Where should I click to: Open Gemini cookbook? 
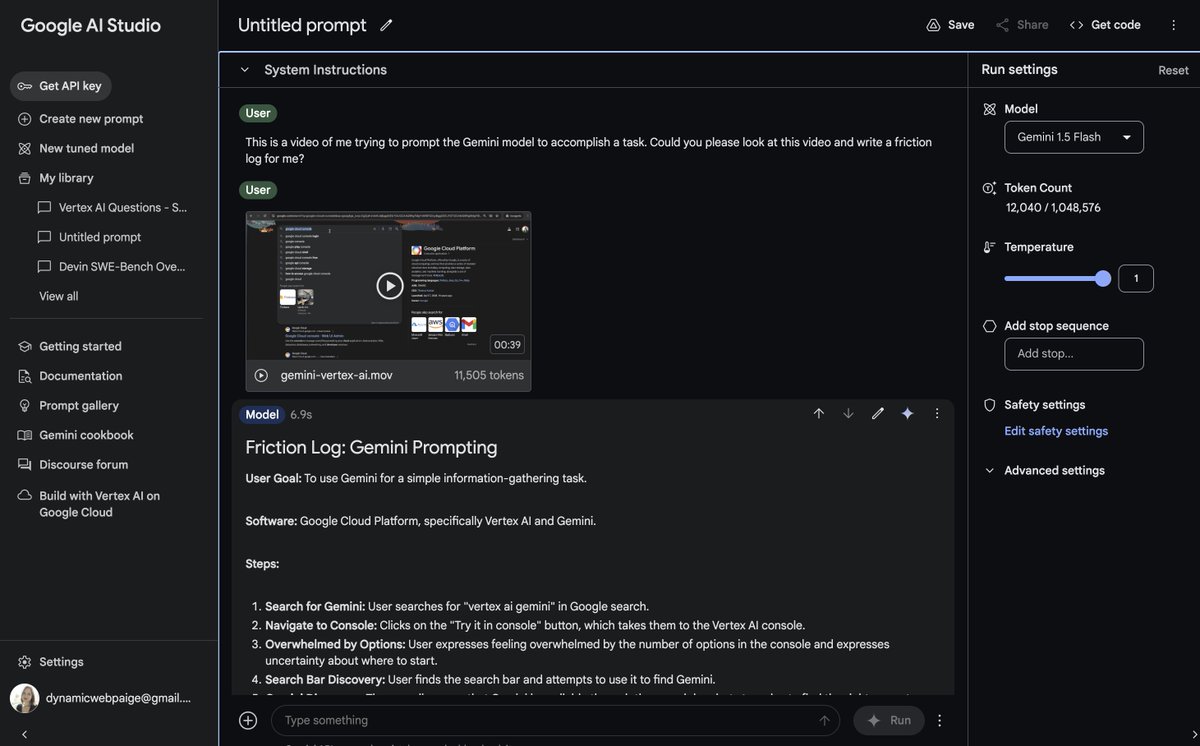(x=76, y=435)
